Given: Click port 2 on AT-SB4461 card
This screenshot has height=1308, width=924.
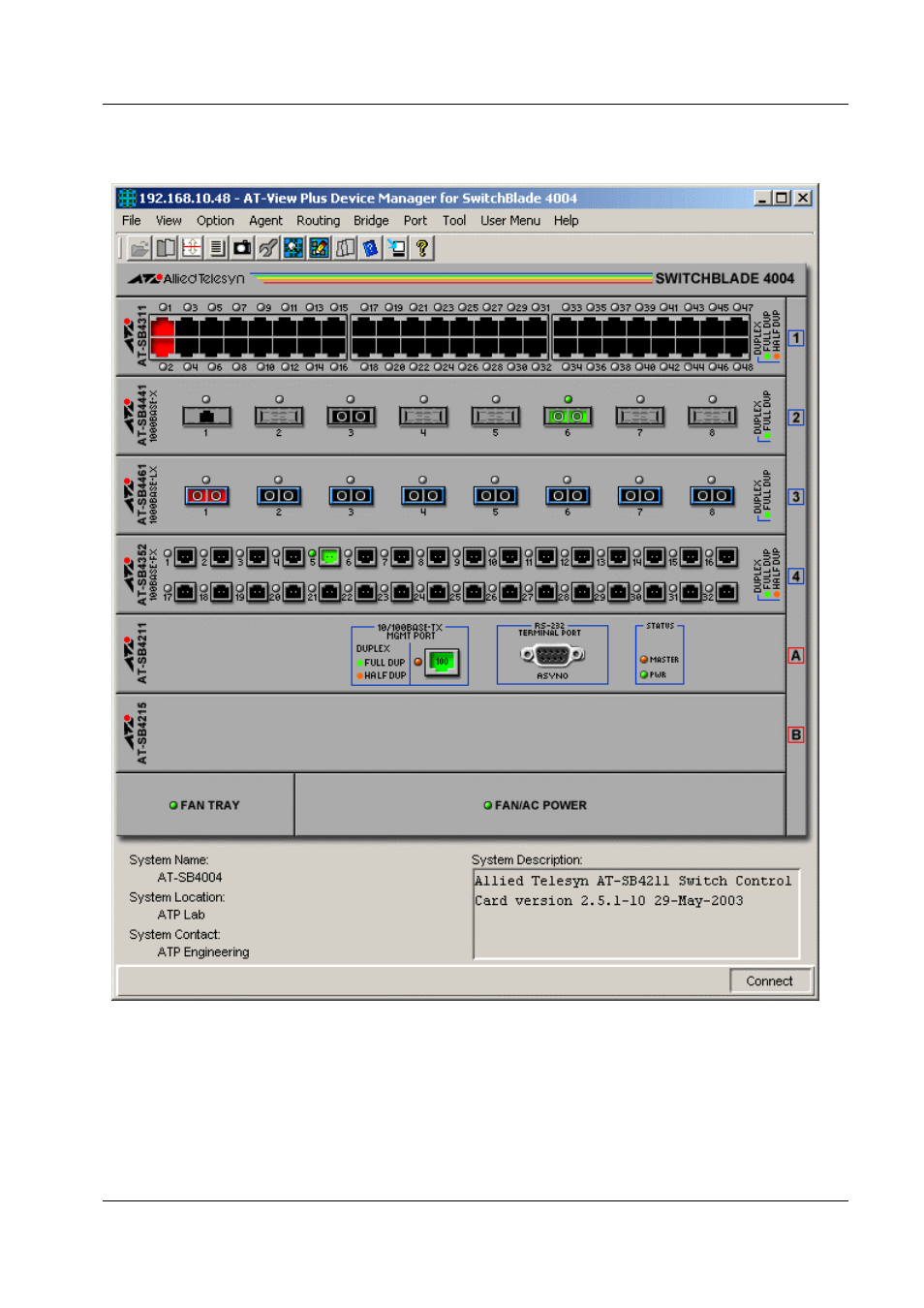Looking at the screenshot, I should pos(279,496).
